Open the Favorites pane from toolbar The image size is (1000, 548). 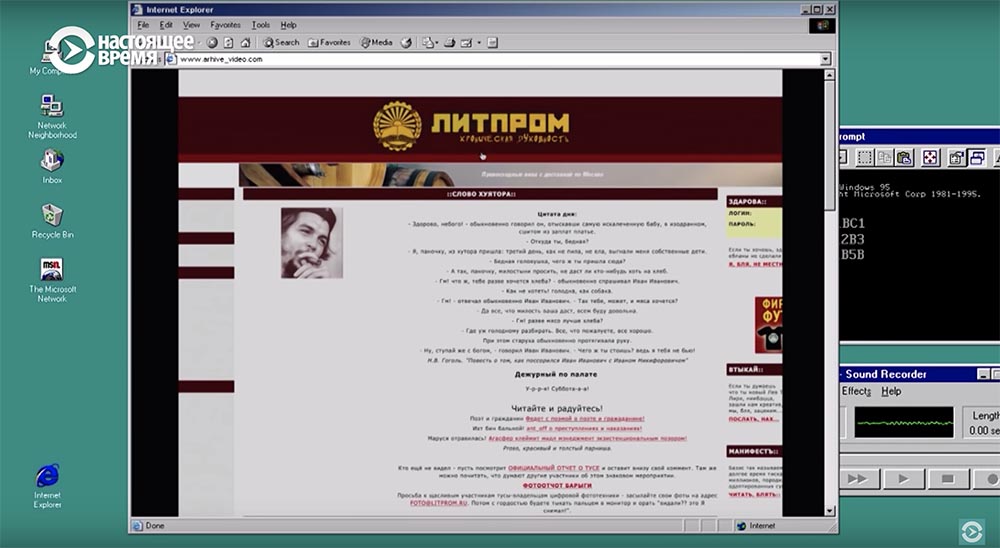point(329,43)
